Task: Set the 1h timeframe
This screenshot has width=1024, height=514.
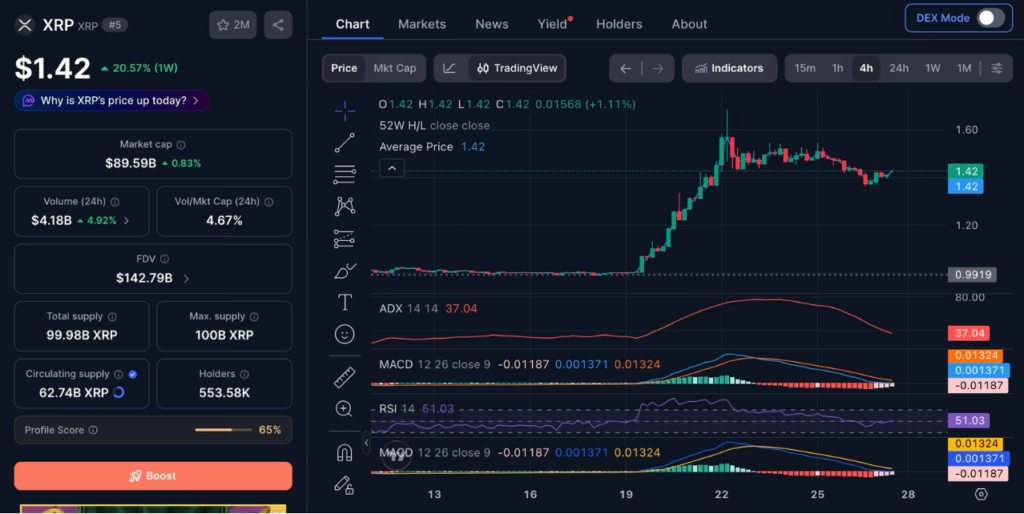Action: 837,68
